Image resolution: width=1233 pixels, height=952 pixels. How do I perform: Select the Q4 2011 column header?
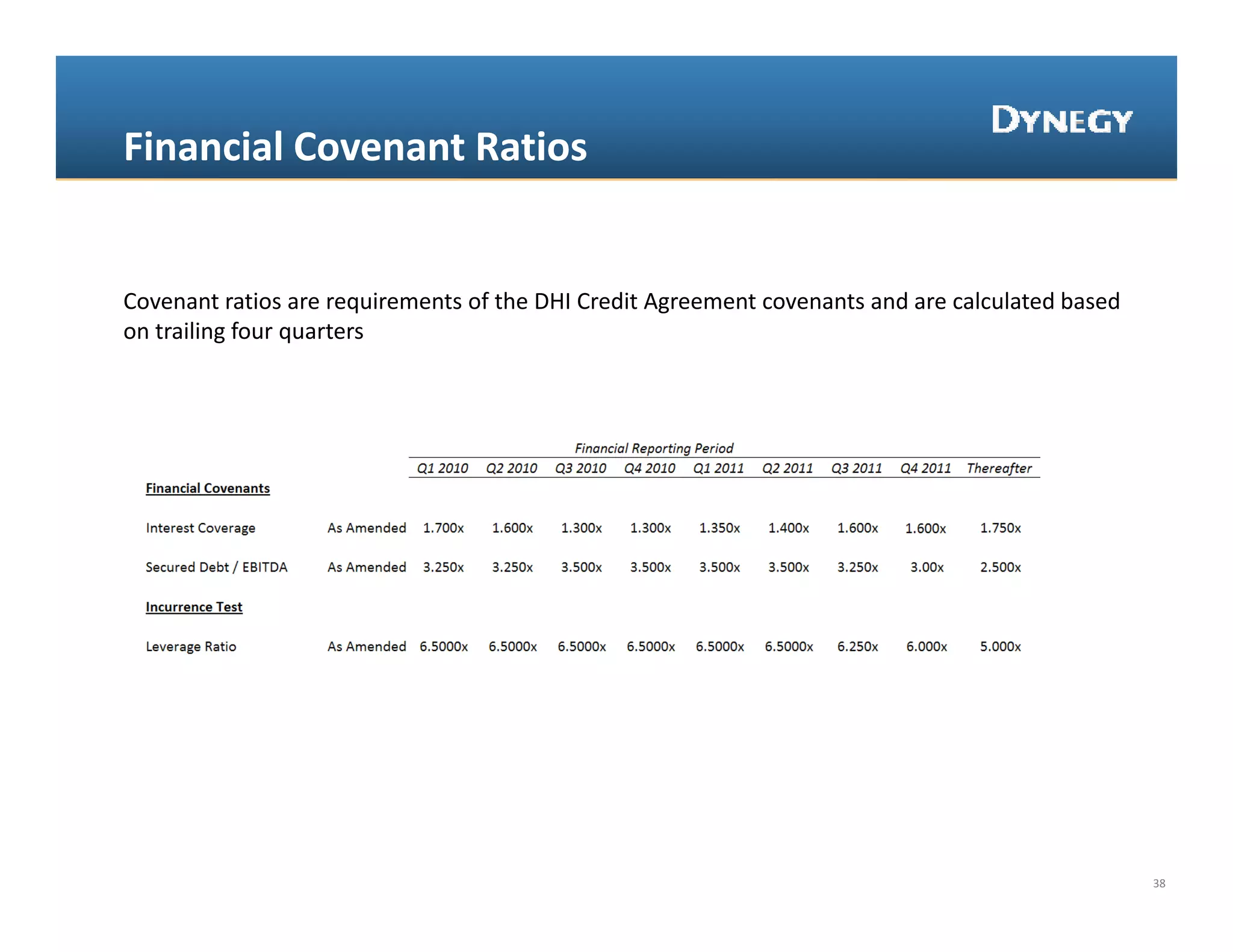pos(926,468)
